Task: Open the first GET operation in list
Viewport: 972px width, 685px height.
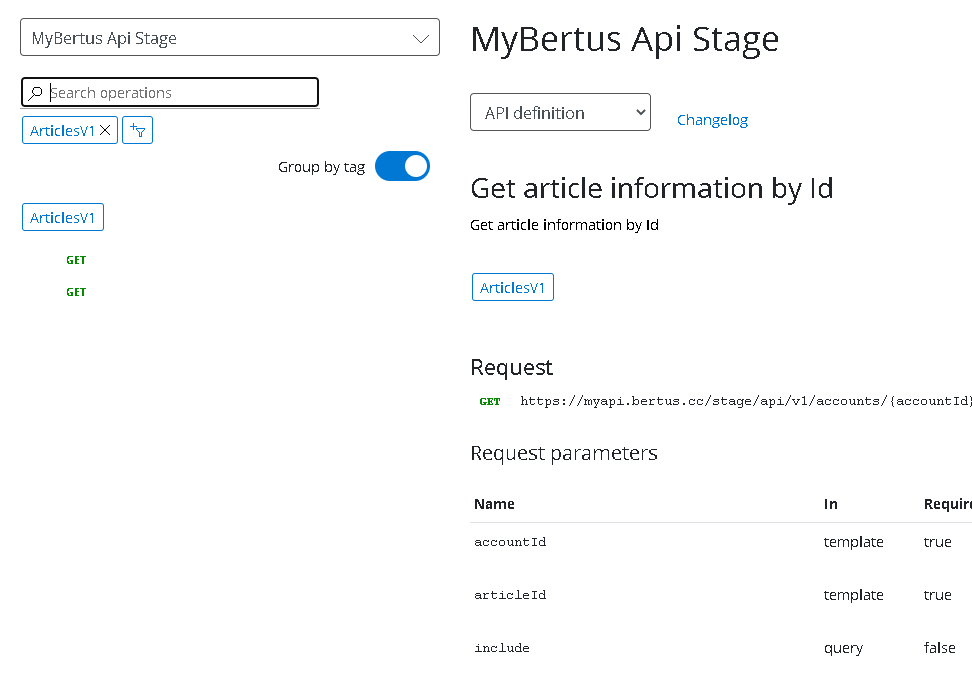Action: (76, 260)
